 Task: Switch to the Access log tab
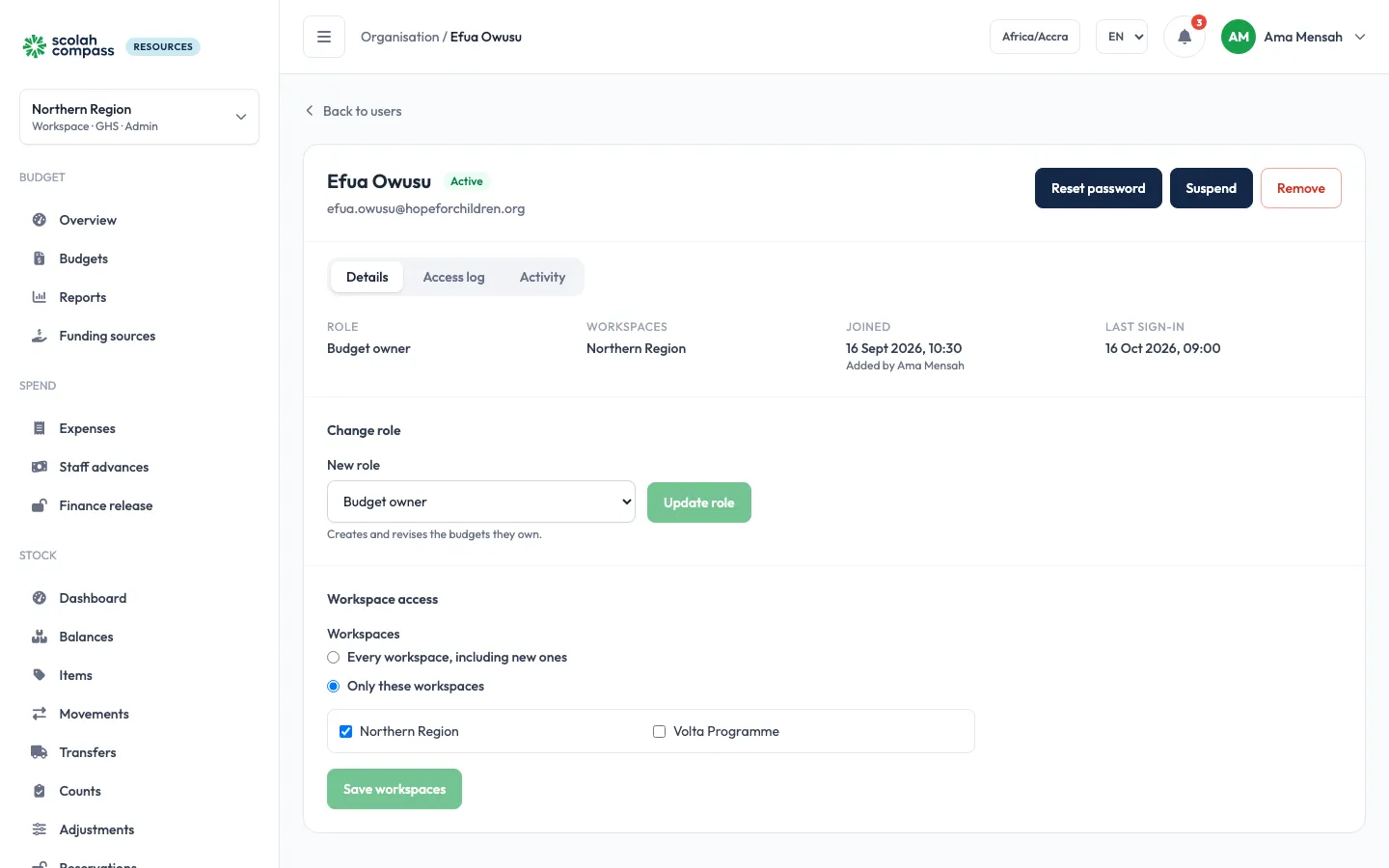pyautogui.click(x=454, y=277)
